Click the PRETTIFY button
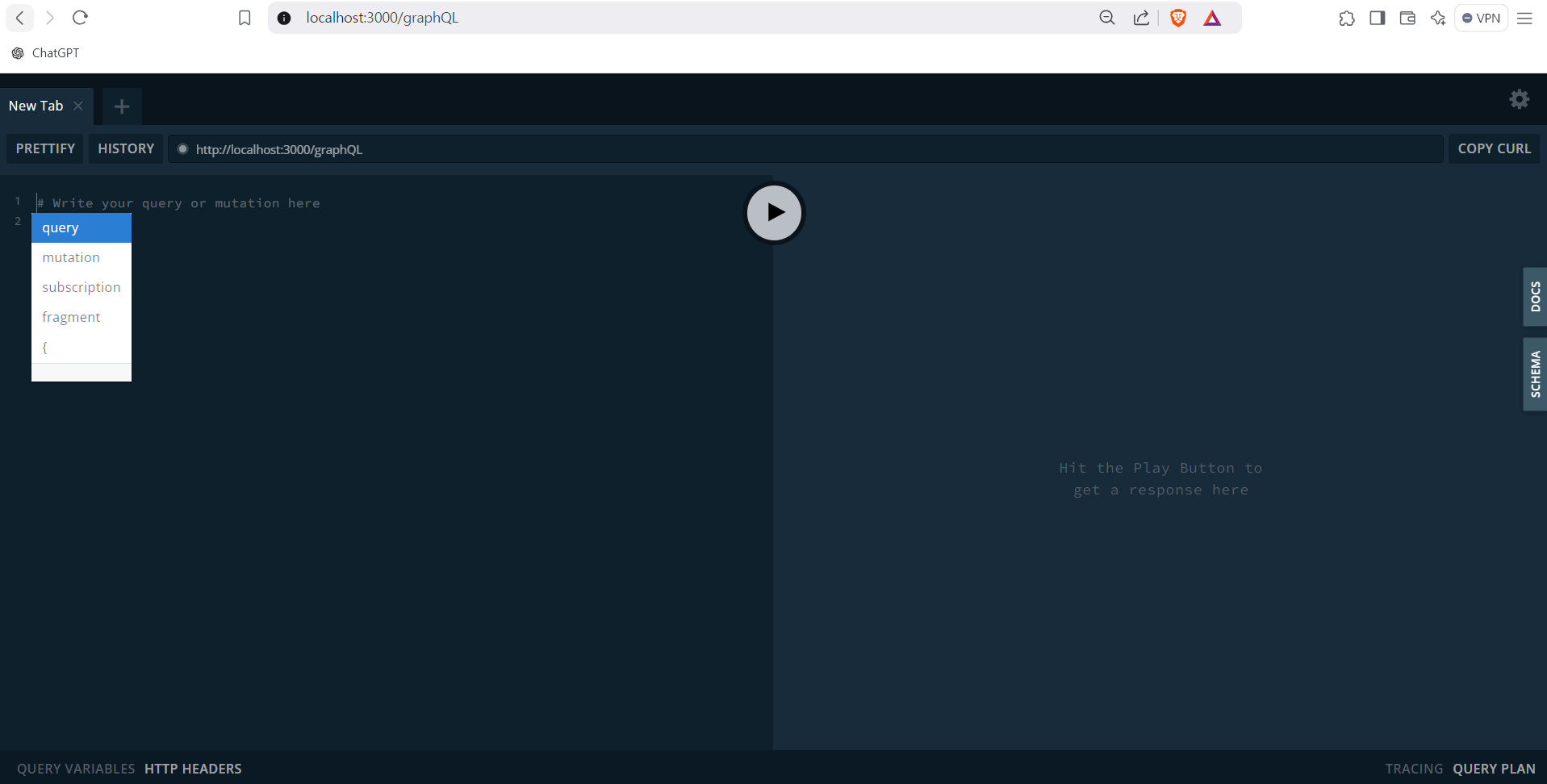Screen dimensions: 1547x784 [x=44, y=148]
